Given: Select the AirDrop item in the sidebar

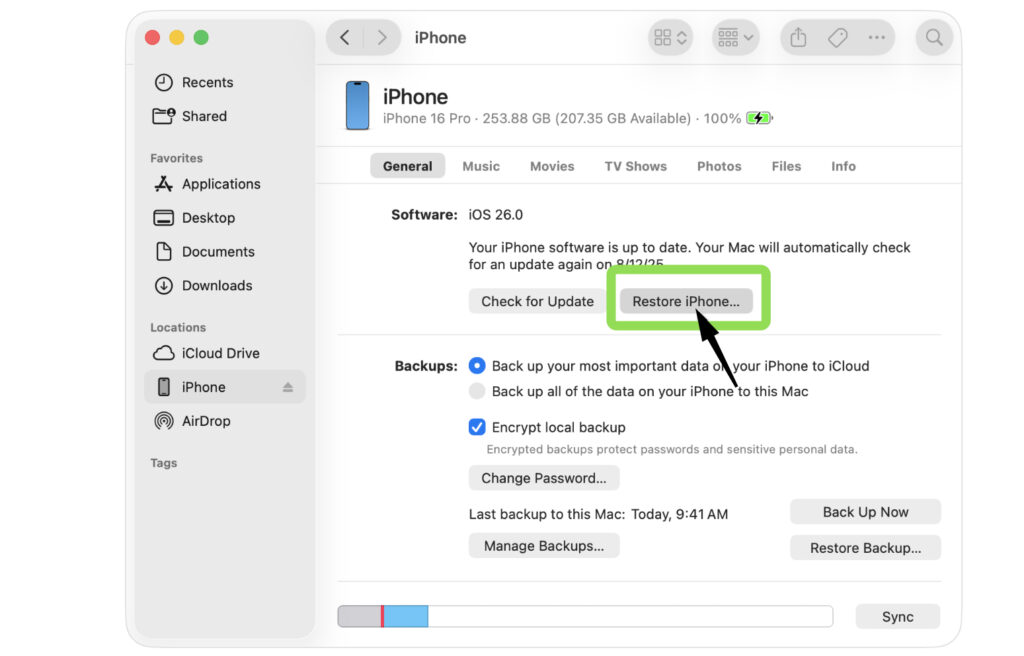Looking at the screenshot, I should click(205, 421).
